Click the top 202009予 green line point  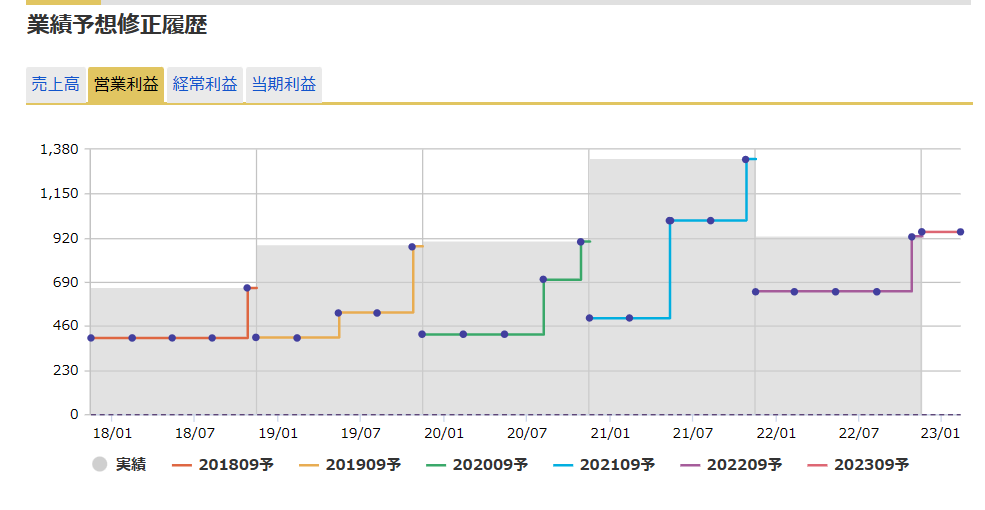[x=581, y=242]
